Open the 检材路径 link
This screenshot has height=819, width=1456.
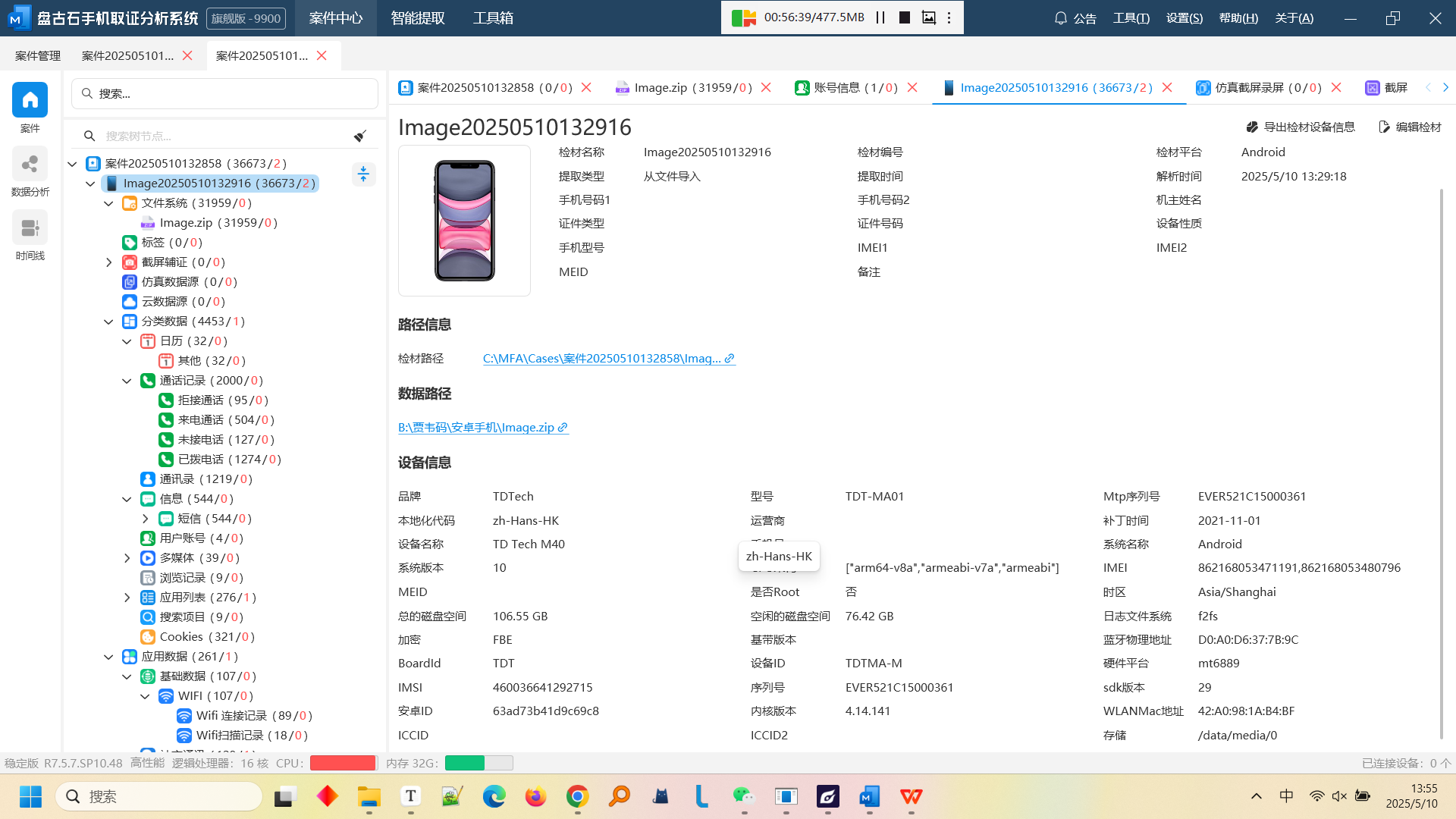pyautogui.click(x=609, y=358)
